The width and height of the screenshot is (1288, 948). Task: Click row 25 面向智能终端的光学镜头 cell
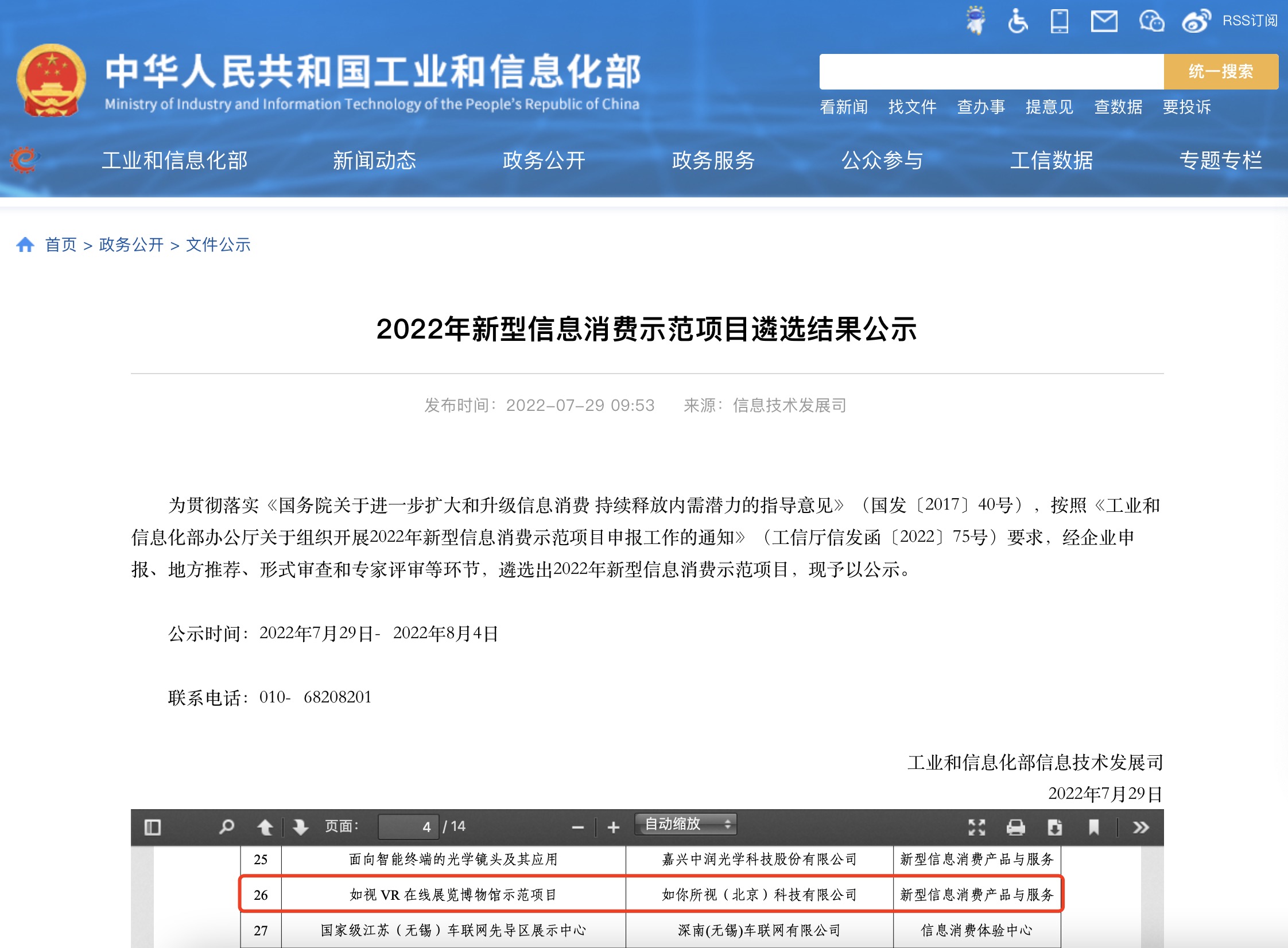point(453,859)
